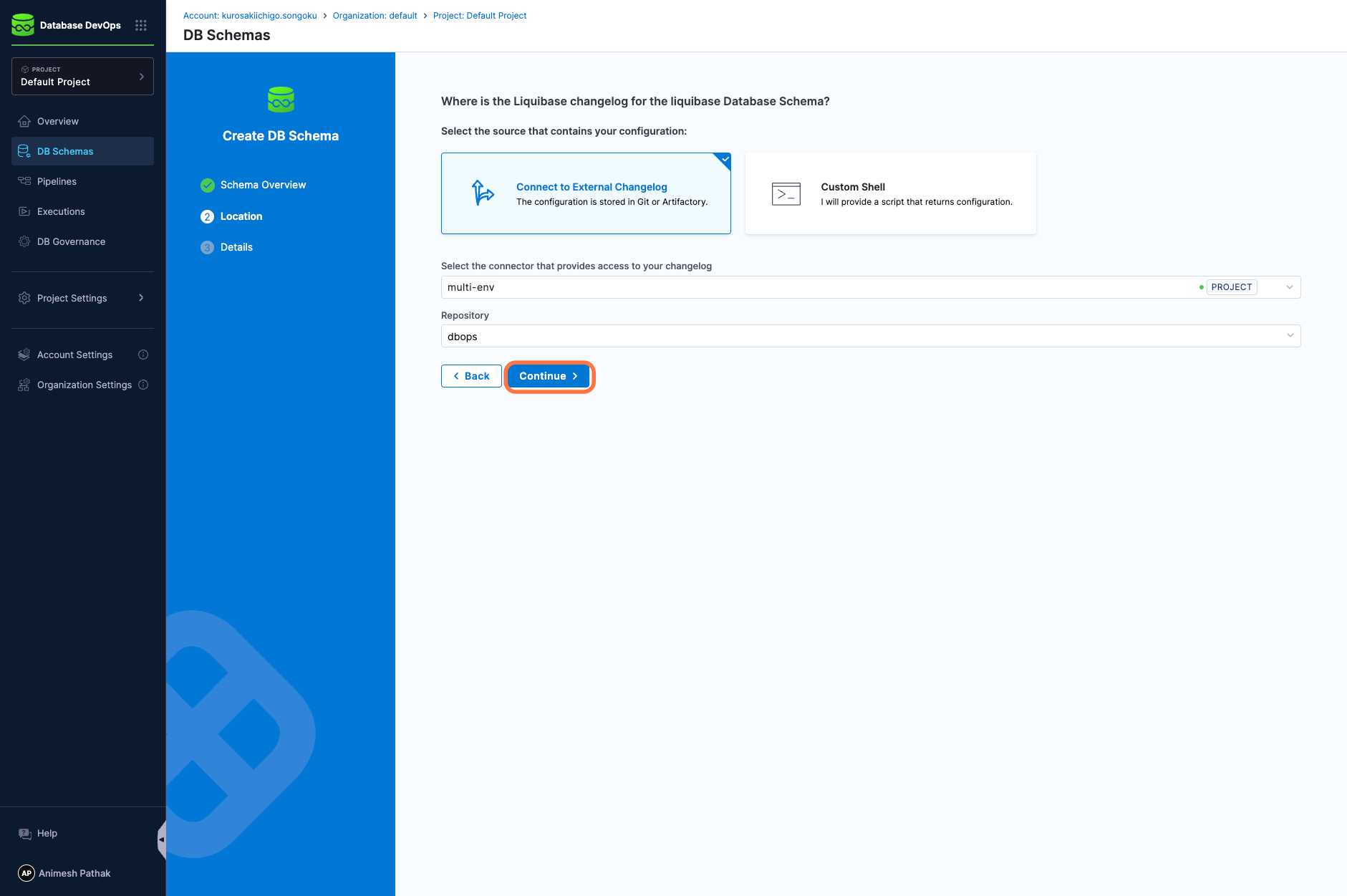Screen dimensions: 1347x896
Task: Click the Help chat icon
Action: tap(25, 833)
